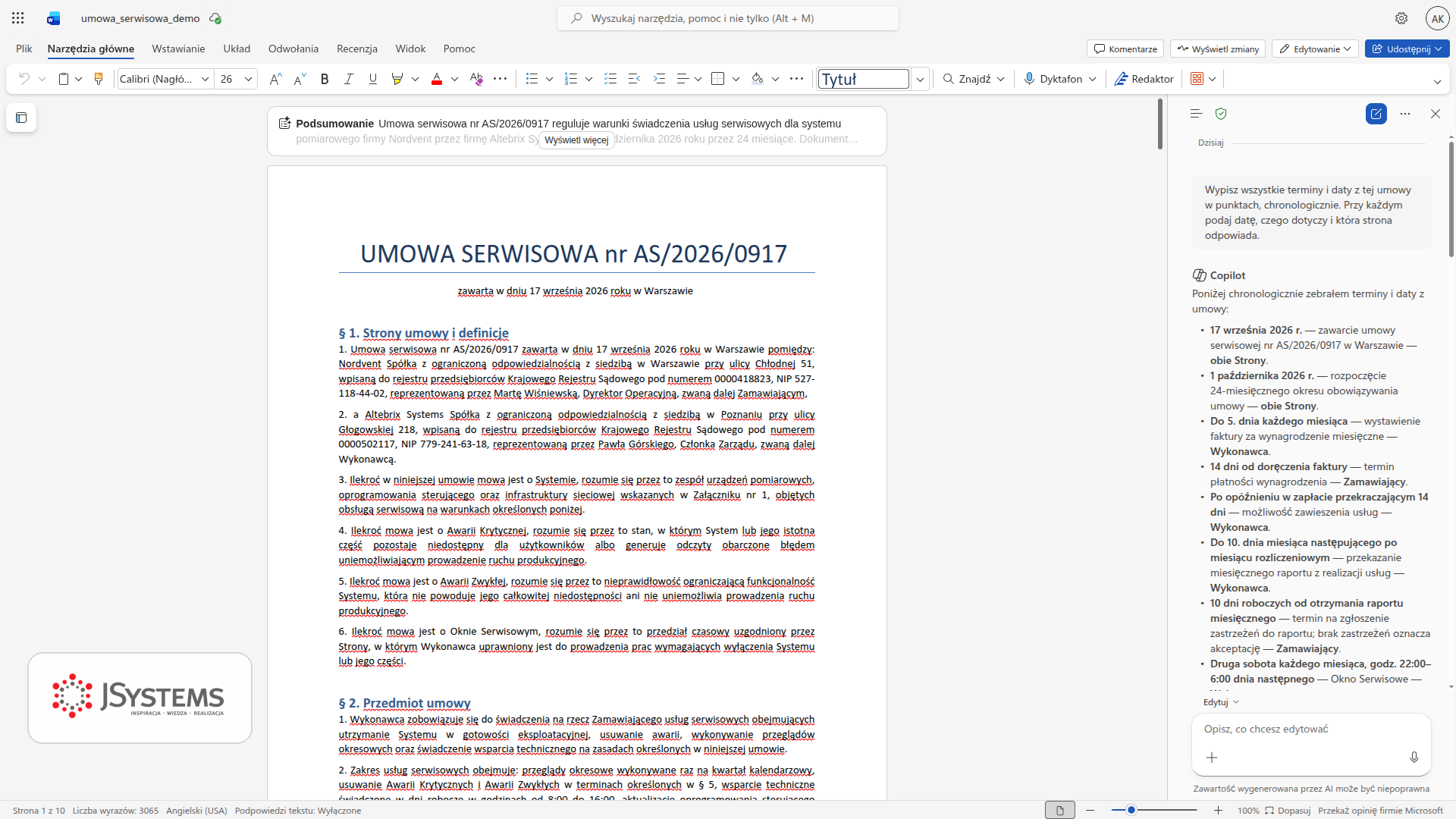Adjust the zoom slider handle
The width and height of the screenshot is (1456, 819).
[x=1131, y=811]
